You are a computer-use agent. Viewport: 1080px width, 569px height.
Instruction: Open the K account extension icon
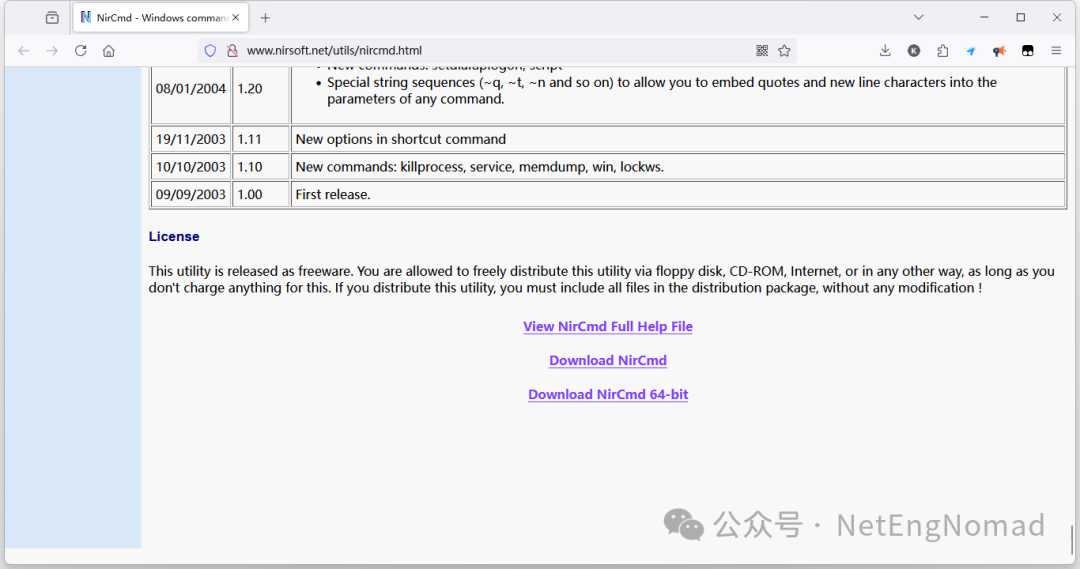tap(914, 50)
